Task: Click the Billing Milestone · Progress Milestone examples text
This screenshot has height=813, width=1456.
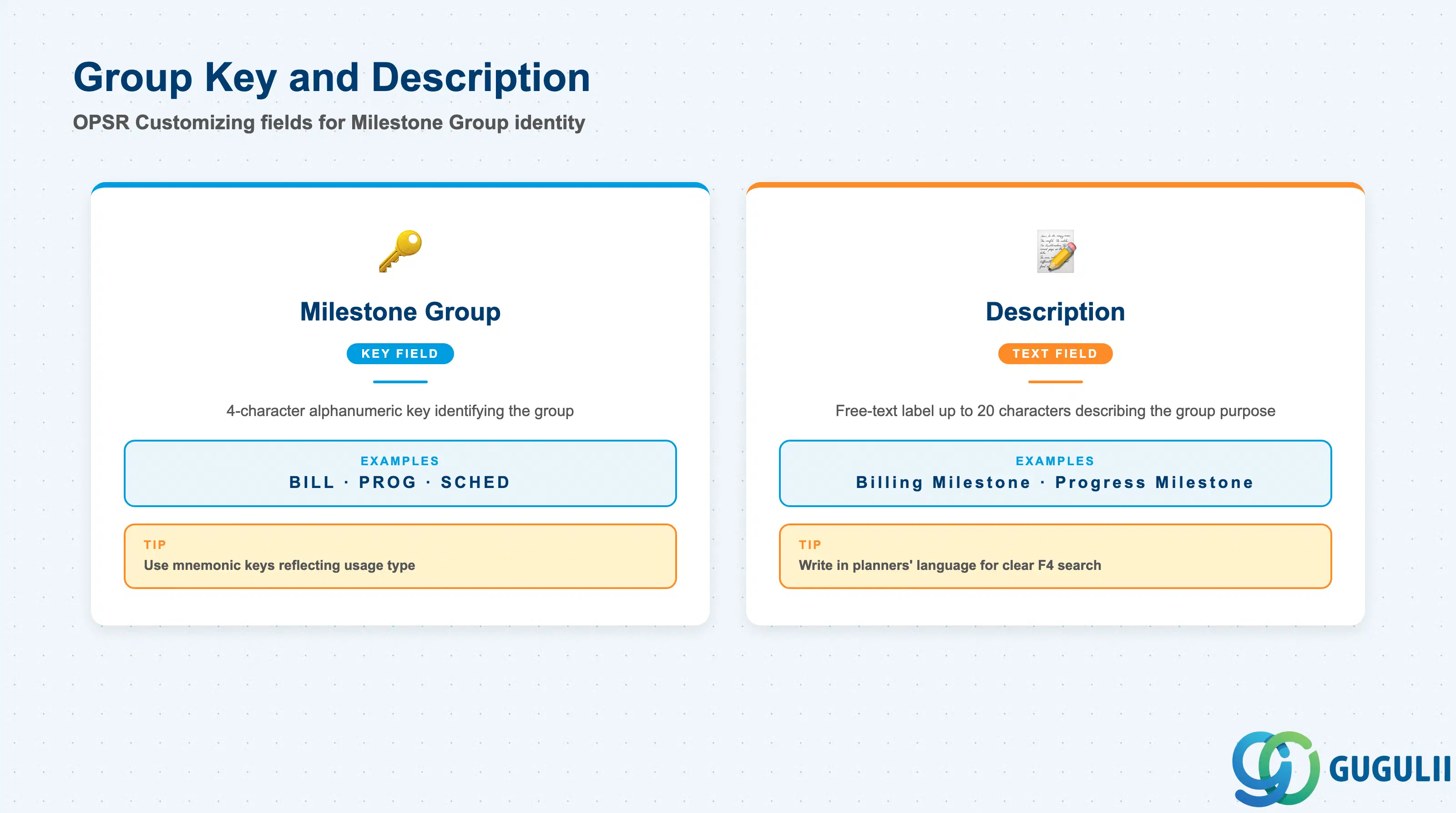Action: click(1055, 482)
